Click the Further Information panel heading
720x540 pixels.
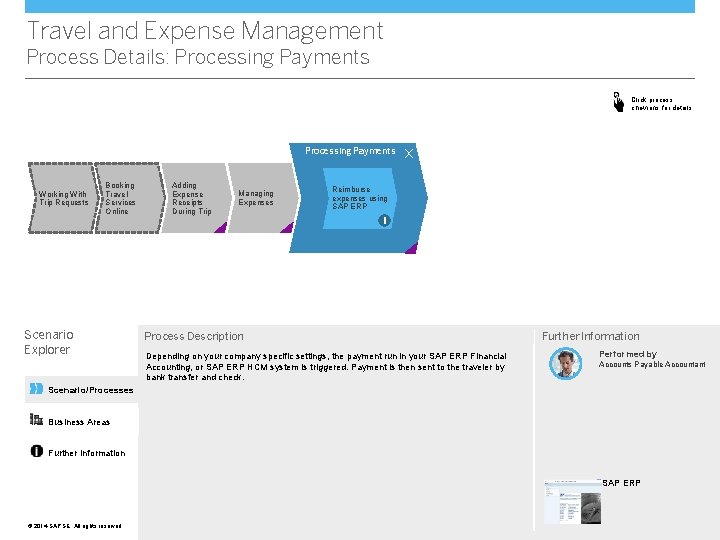coord(591,336)
